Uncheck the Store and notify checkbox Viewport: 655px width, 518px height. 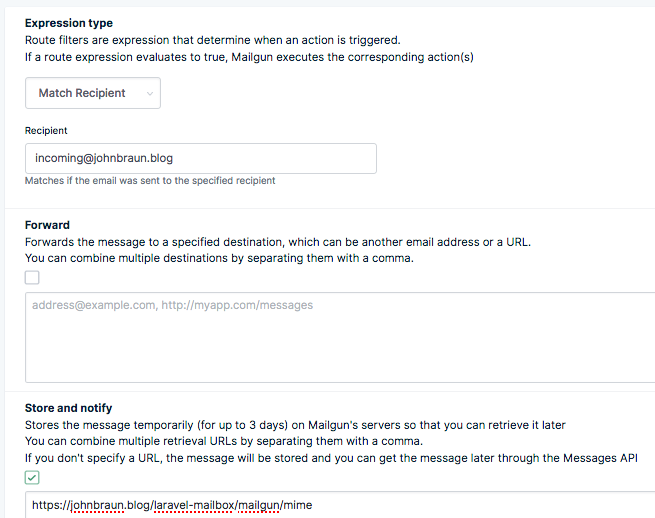click(32, 478)
